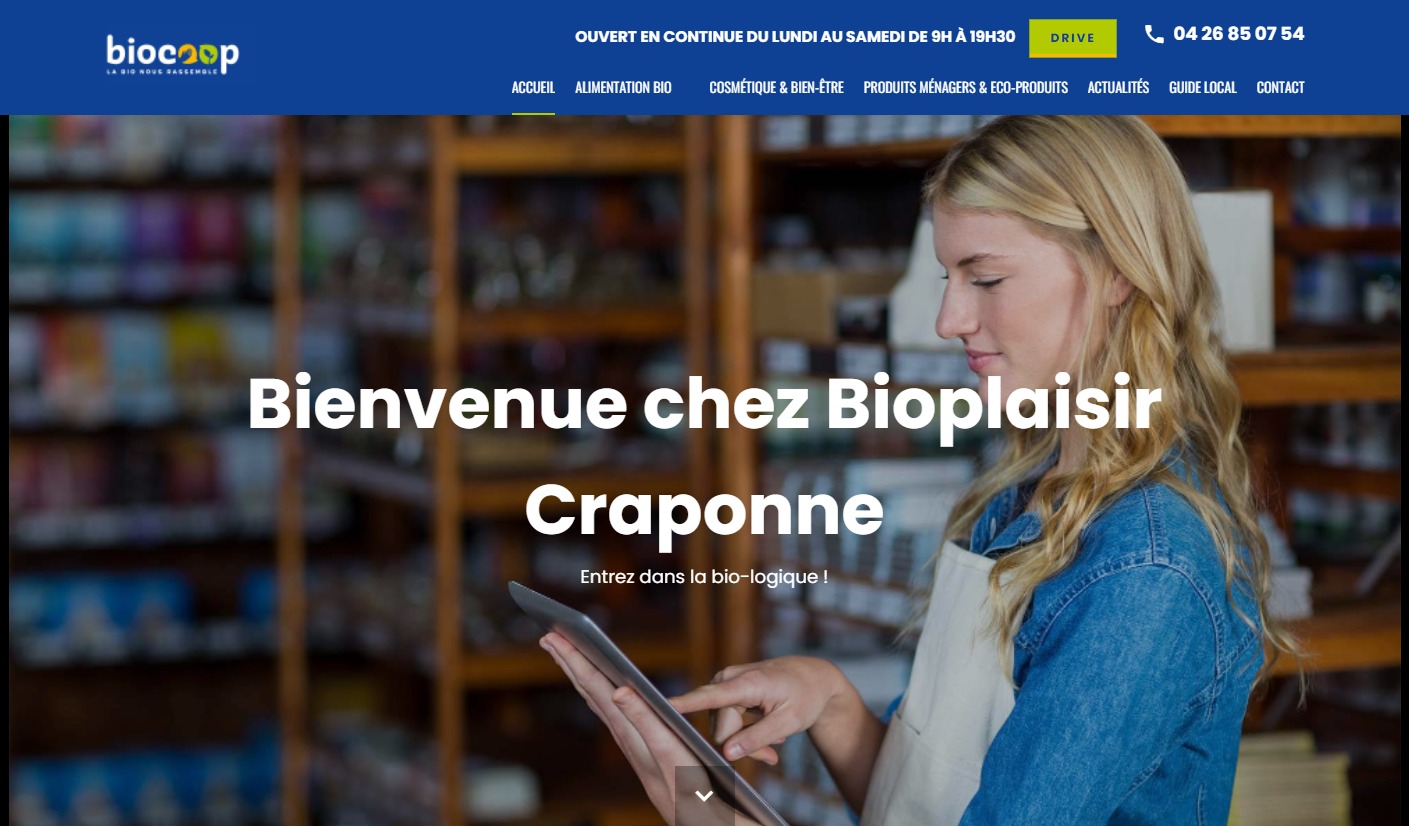Open the Actualités page
Screen dimensions: 1409x826
click(1118, 88)
